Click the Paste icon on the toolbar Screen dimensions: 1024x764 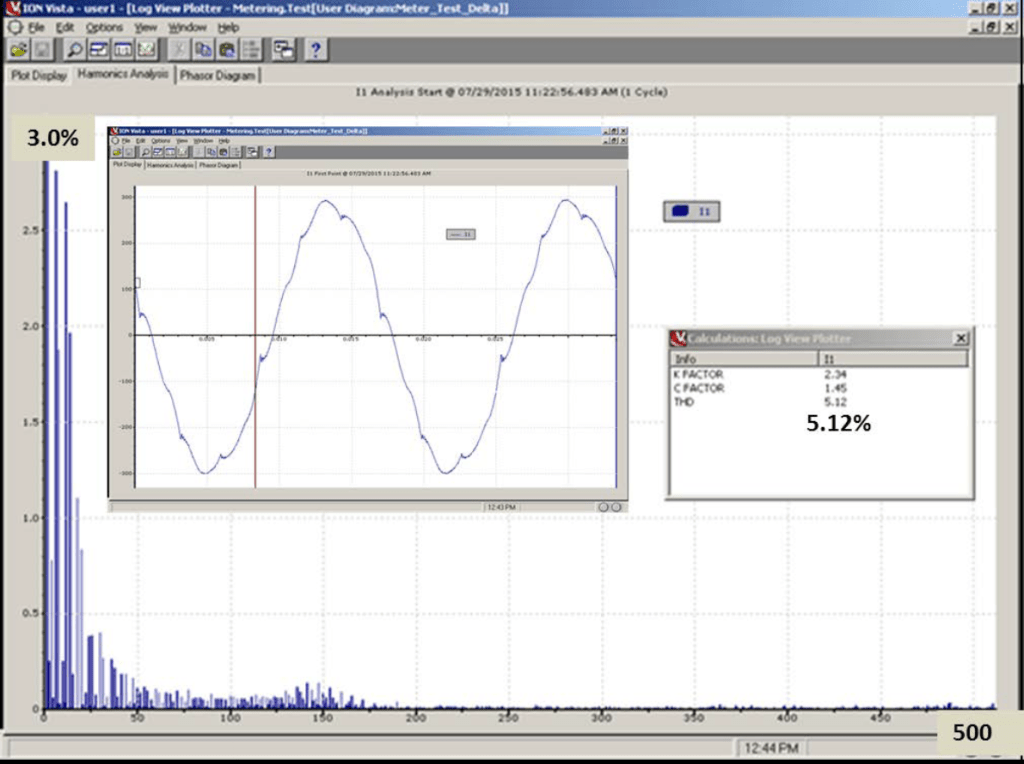[227, 49]
